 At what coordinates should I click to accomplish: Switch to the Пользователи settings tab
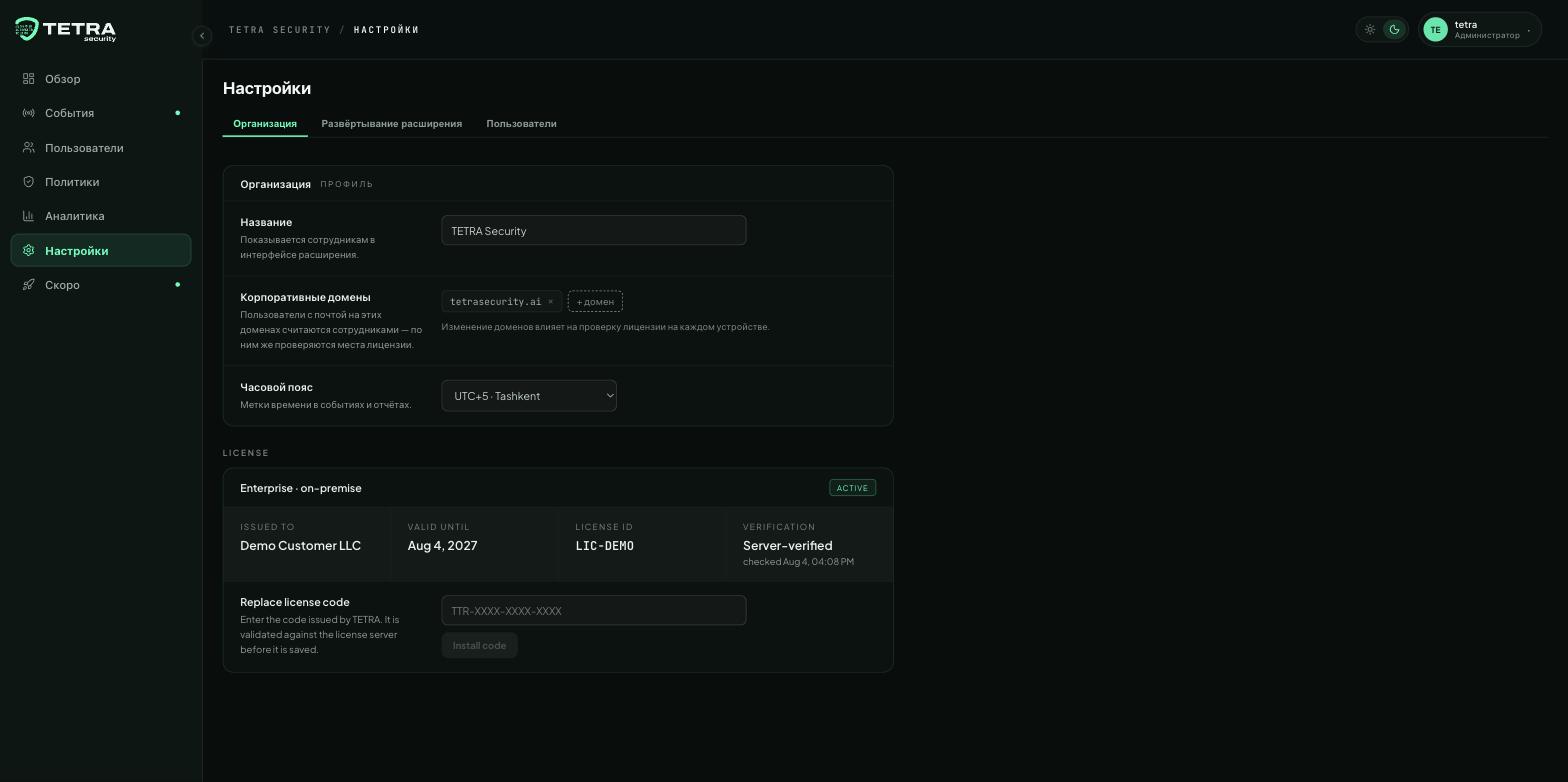(521, 124)
